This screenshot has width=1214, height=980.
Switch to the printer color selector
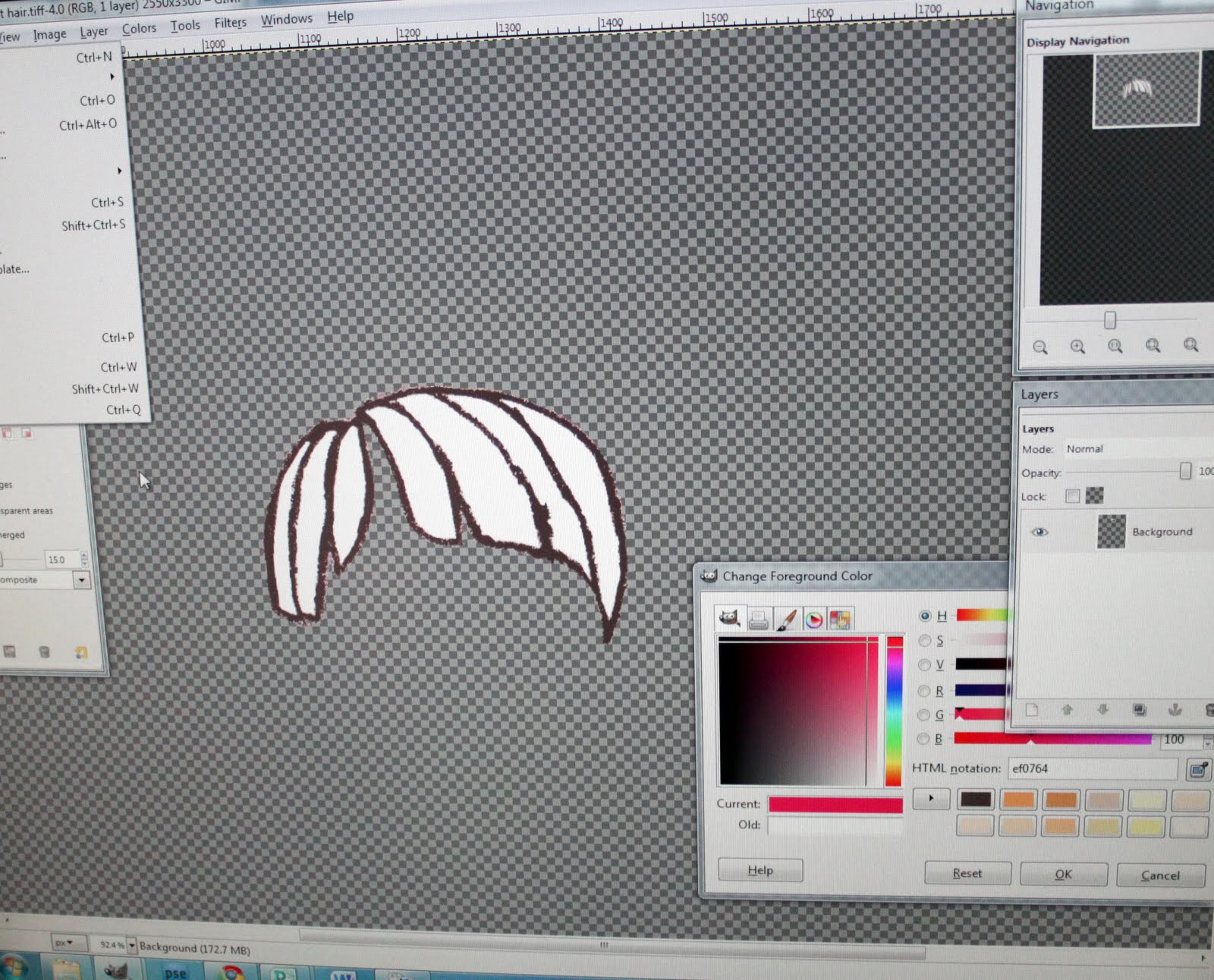pos(758,619)
